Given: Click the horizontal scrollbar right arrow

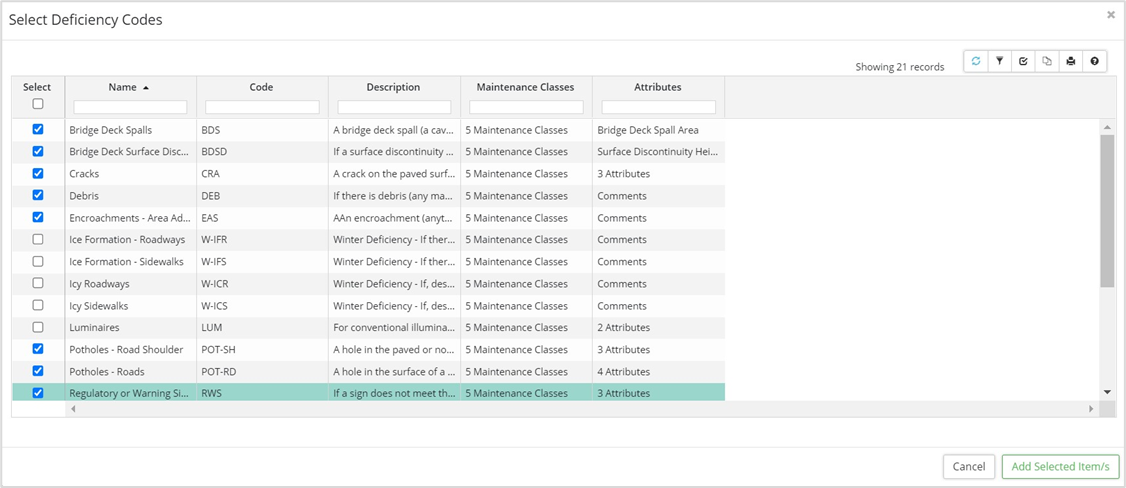Looking at the screenshot, I should coord(1091,408).
